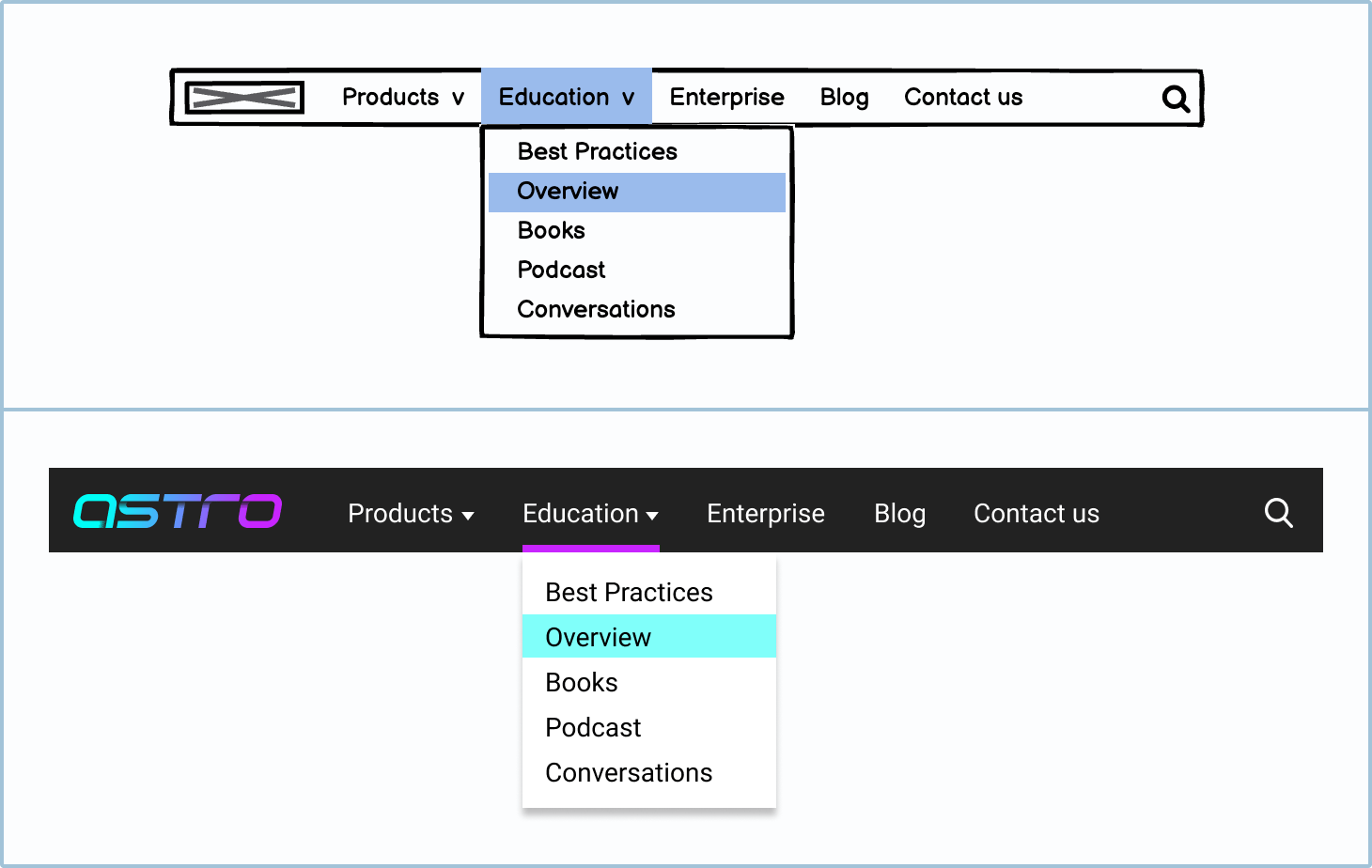Choose Books in the Astro dropdown menu
The image size is (1372, 868).
click(x=582, y=683)
